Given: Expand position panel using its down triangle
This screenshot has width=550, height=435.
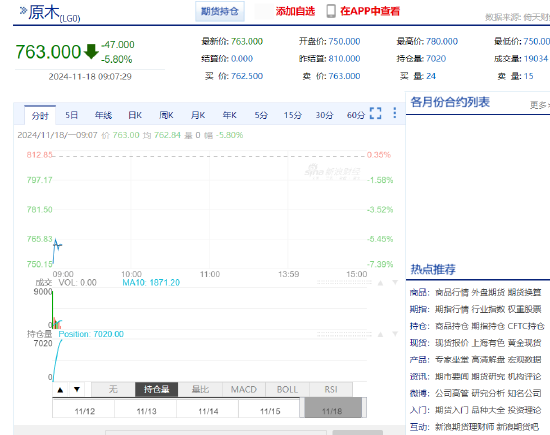Looking at the screenshot, I should 395,334.
